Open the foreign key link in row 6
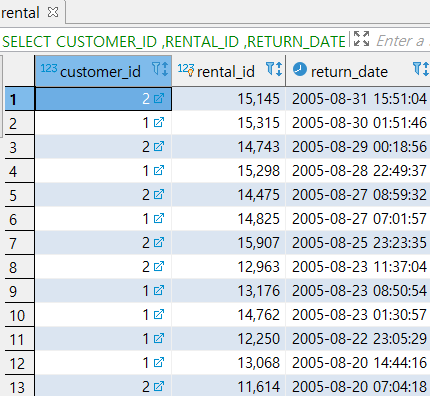 tap(159, 219)
